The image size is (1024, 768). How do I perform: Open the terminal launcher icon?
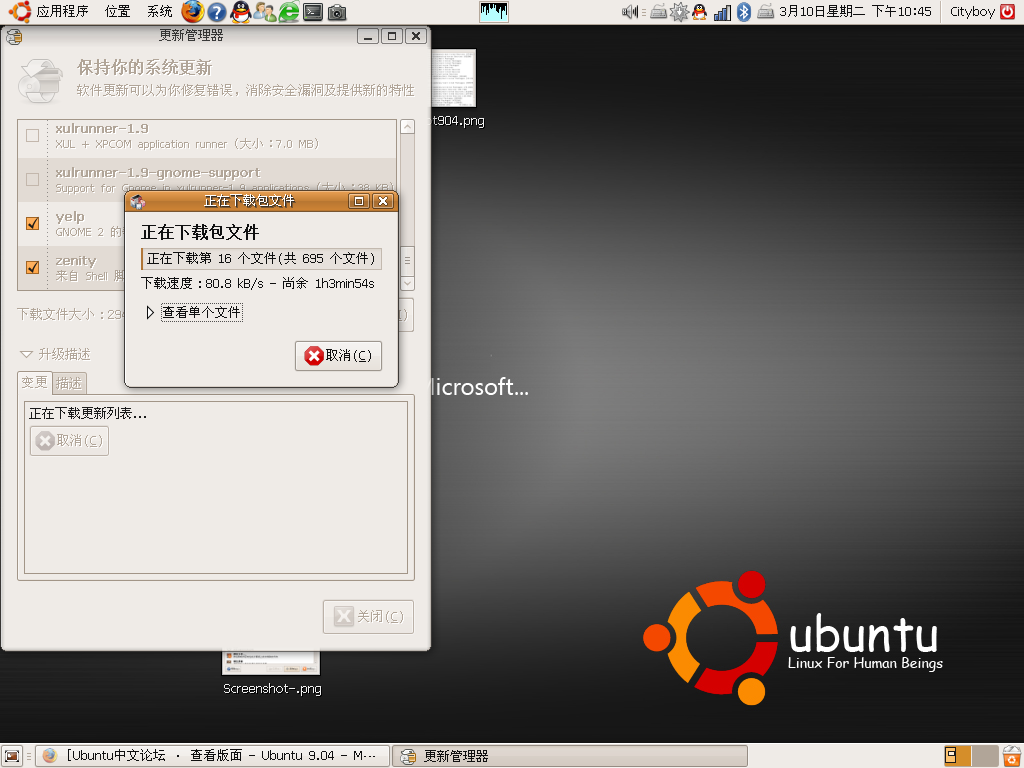click(x=313, y=12)
